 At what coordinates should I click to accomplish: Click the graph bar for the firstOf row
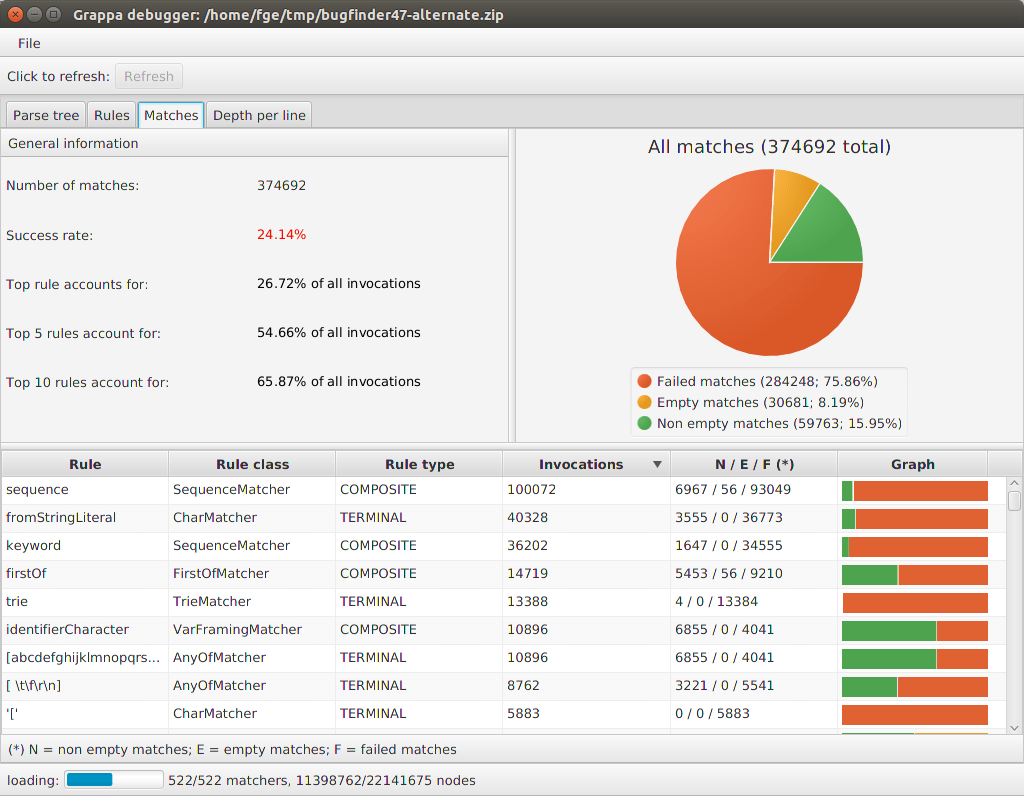[914, 575]
